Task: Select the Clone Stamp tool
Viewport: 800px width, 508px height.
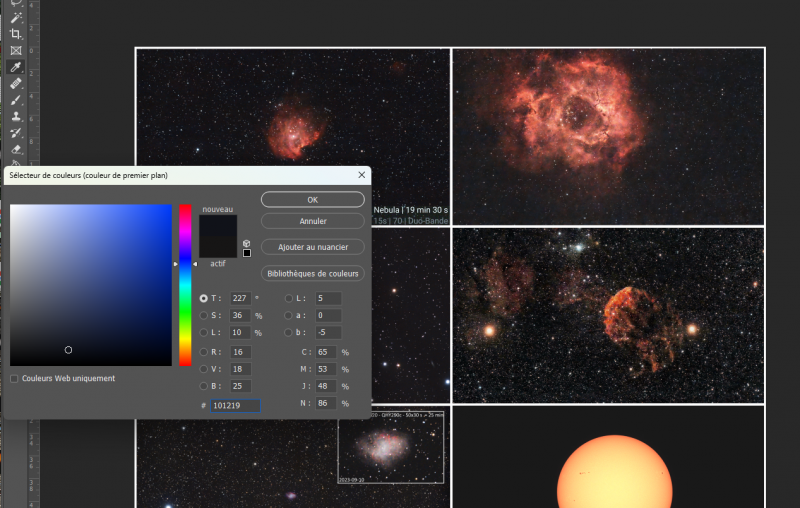Action: [16, 116]
